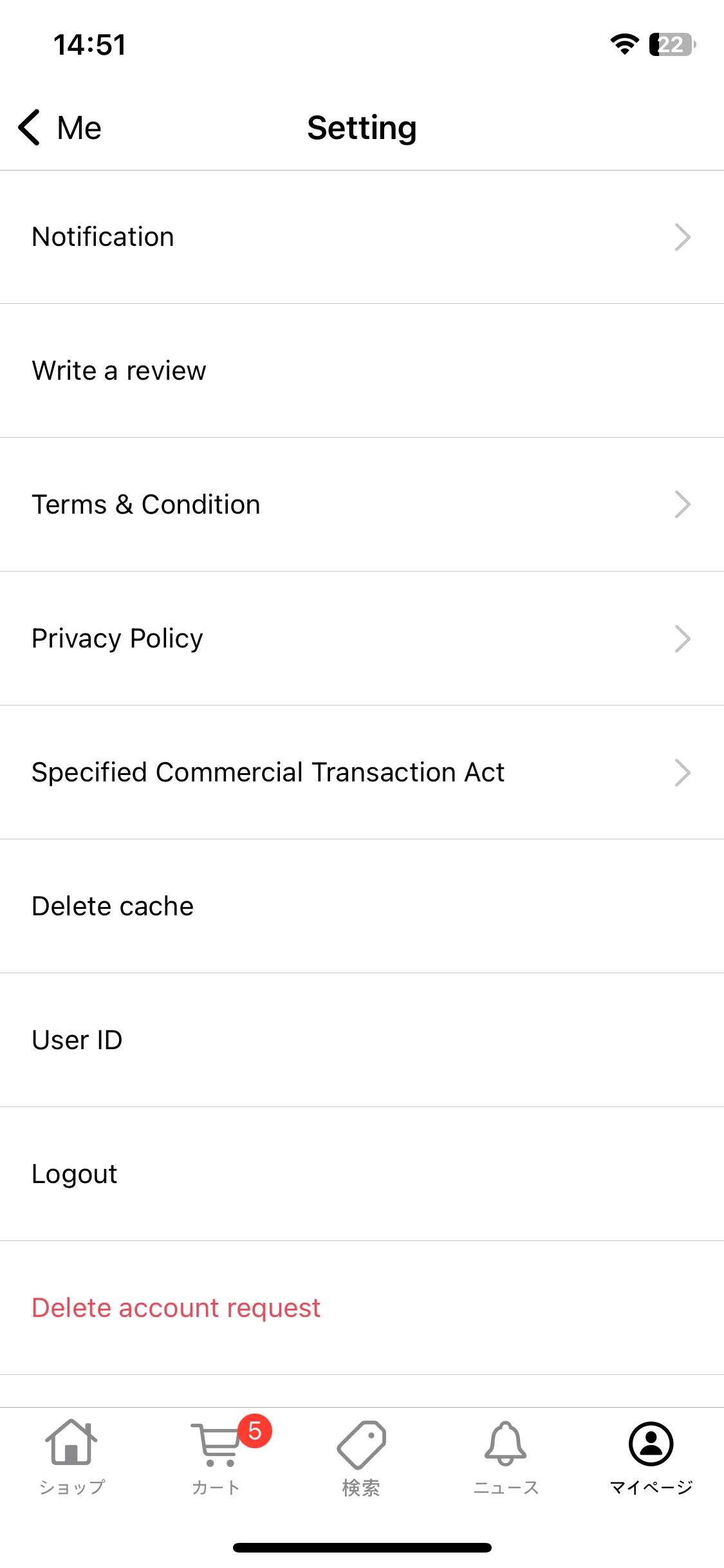Expand the Terms & Condition chevron
Viewport: 724px width, 1568px height.
[682, 505]
